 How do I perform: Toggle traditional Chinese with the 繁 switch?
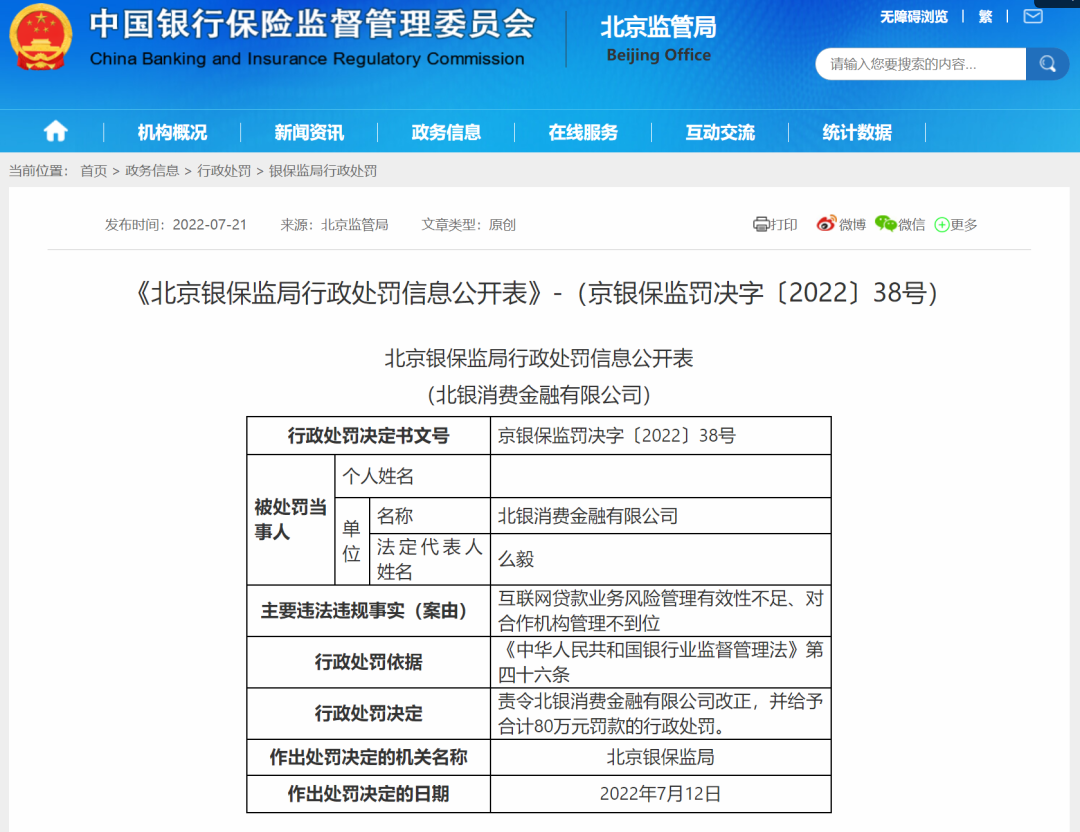tap(985, 16)
